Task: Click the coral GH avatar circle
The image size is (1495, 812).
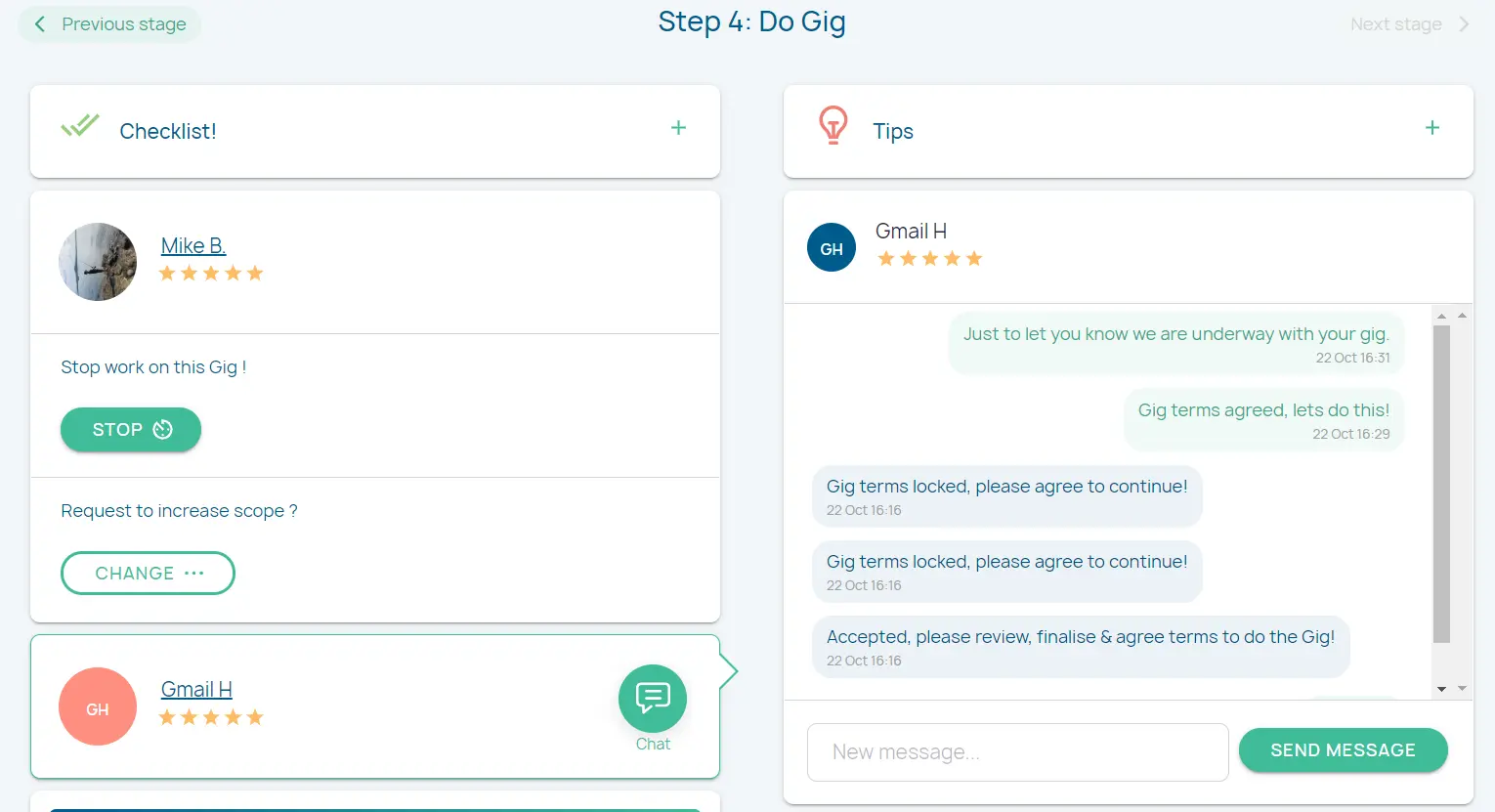Action: point(98,706)
